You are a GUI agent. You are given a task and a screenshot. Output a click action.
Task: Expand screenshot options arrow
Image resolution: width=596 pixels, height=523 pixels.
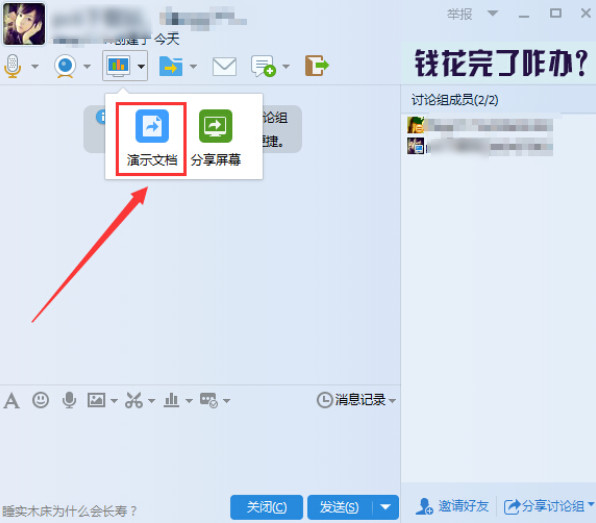tap(151, 401)
